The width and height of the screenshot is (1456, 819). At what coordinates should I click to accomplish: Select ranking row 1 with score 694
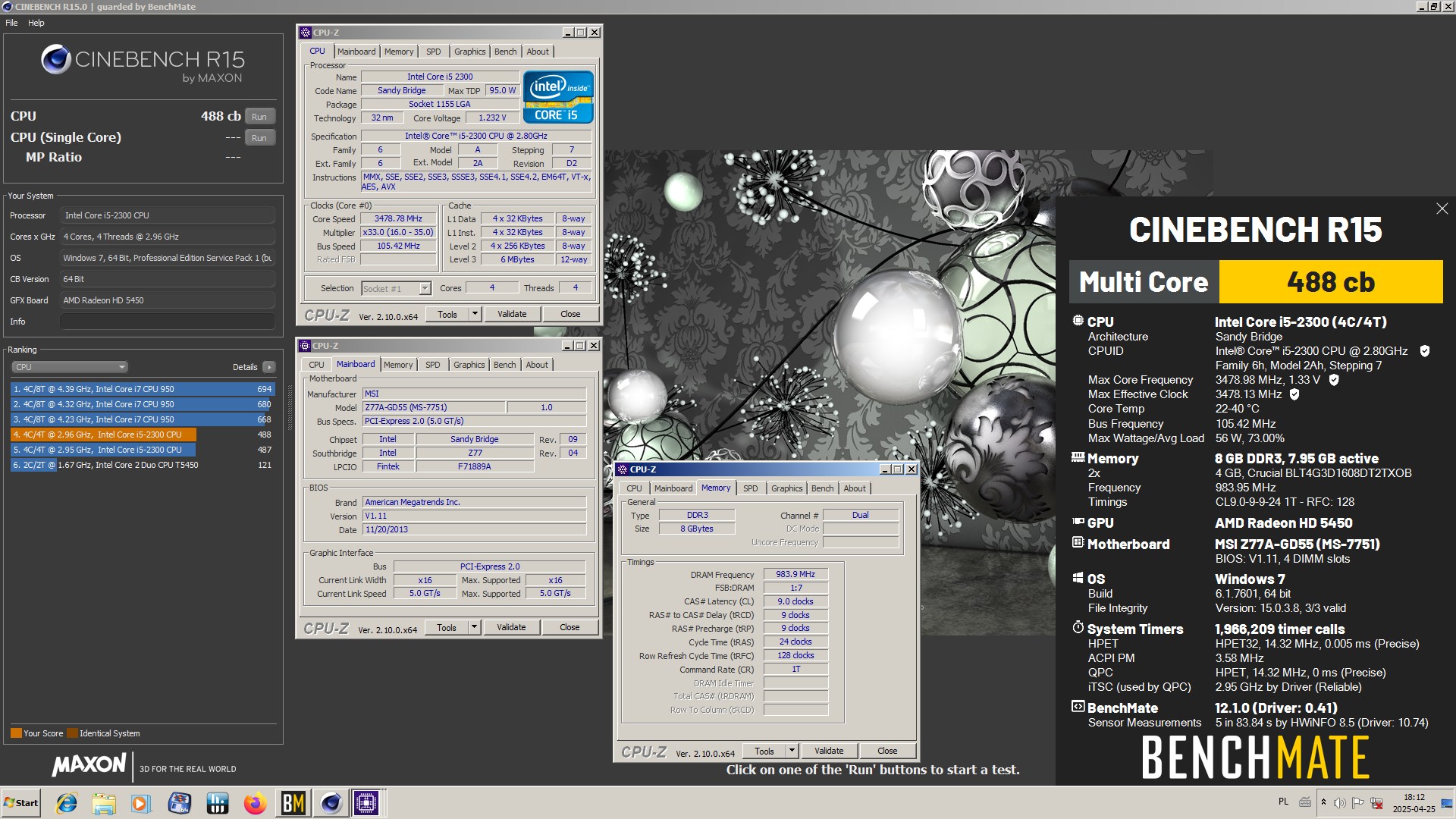[x=143, y=389]
